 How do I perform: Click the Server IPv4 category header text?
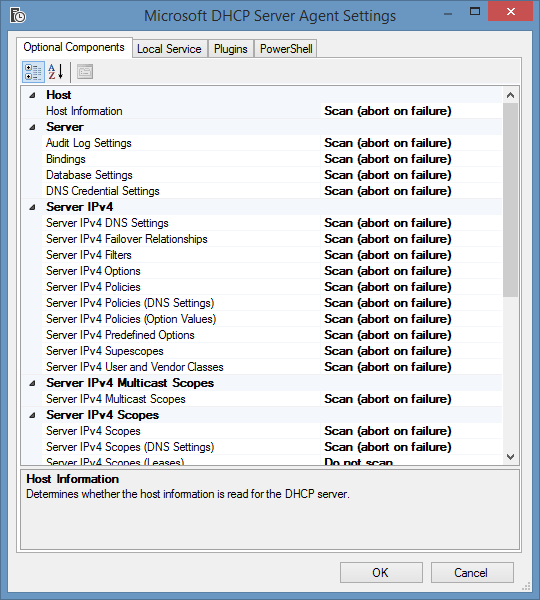[80, 207]
